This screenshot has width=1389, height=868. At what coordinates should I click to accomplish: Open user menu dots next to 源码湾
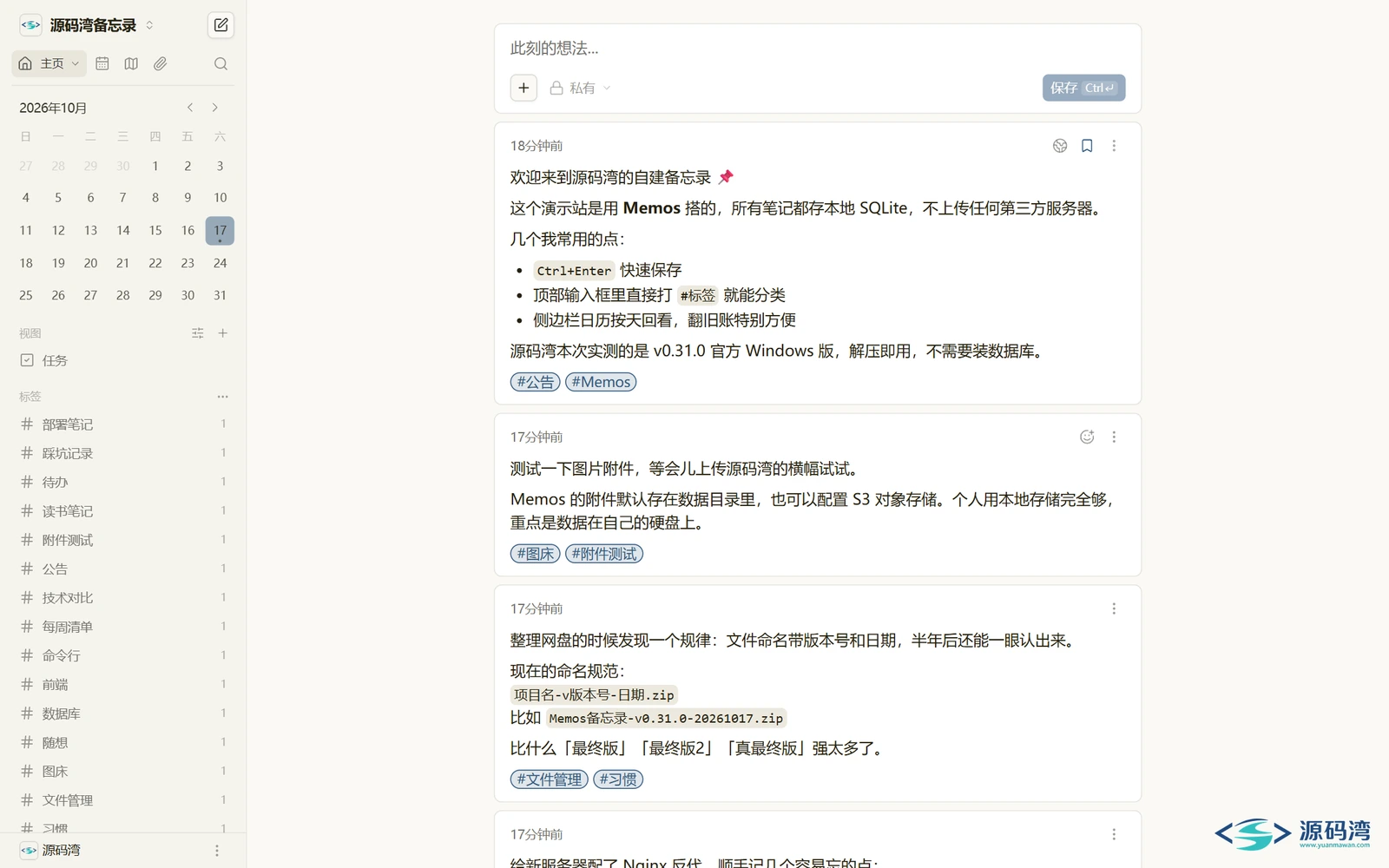coord(217,851)
